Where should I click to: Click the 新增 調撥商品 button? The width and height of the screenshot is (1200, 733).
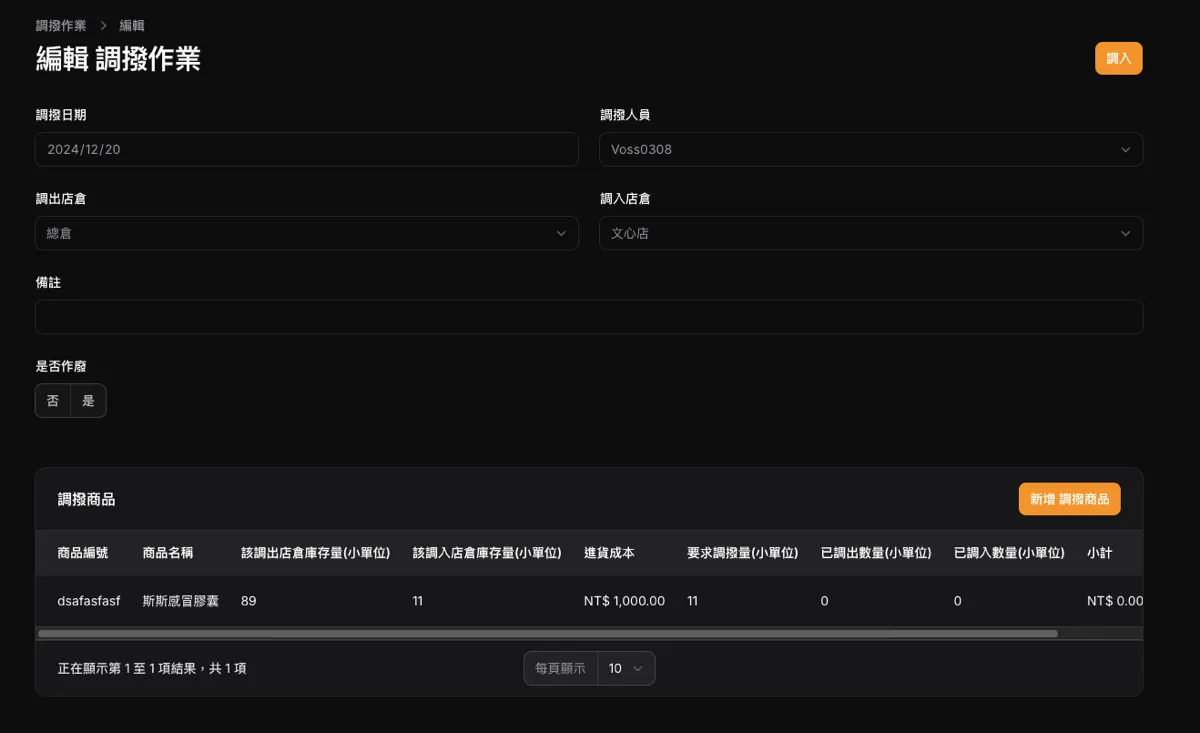tap(1069, 499)
